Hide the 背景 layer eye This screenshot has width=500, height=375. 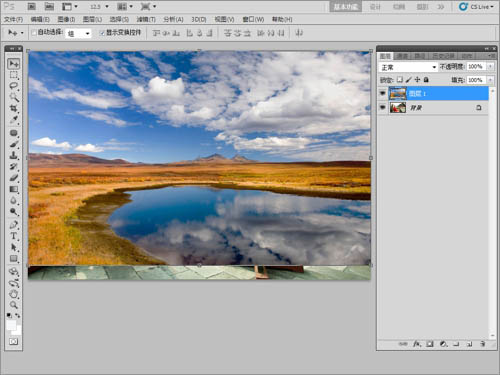coord(383,107)
